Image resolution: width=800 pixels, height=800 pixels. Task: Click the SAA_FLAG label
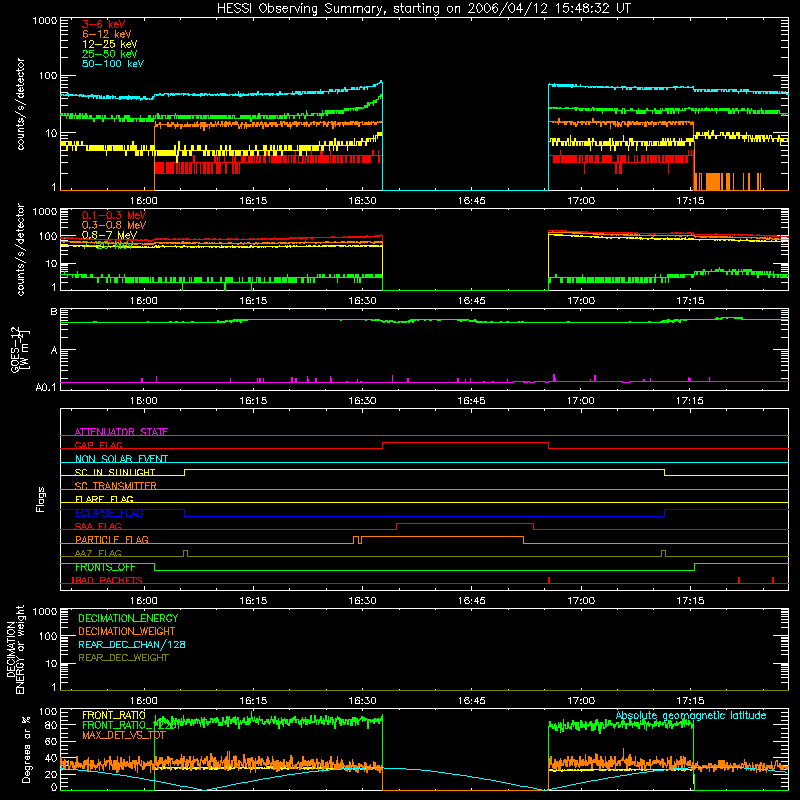click(98, 526)
